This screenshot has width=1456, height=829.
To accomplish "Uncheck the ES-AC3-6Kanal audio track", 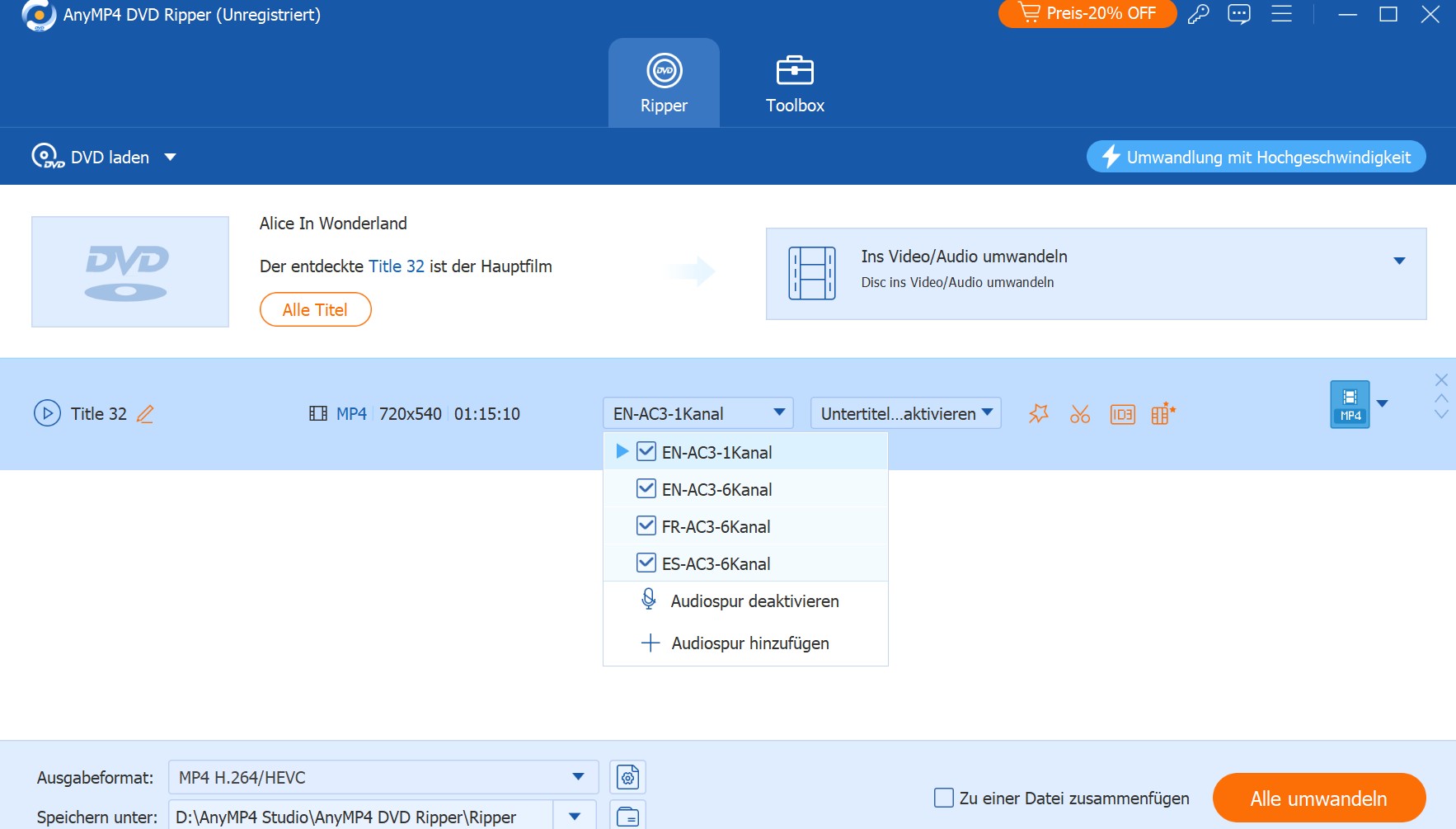I will 646,563.
